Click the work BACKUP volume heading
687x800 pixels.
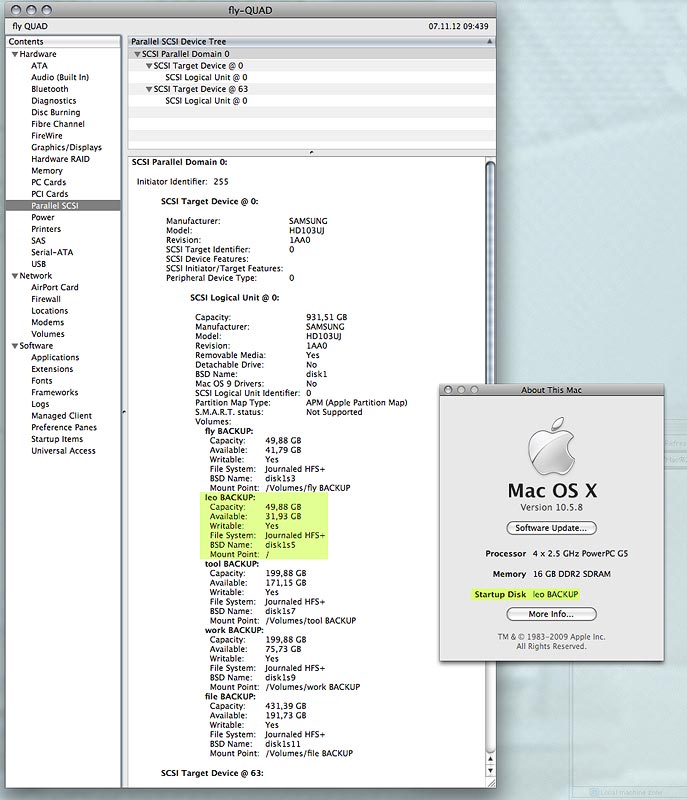pyautogui.click(x=234, y=630)
